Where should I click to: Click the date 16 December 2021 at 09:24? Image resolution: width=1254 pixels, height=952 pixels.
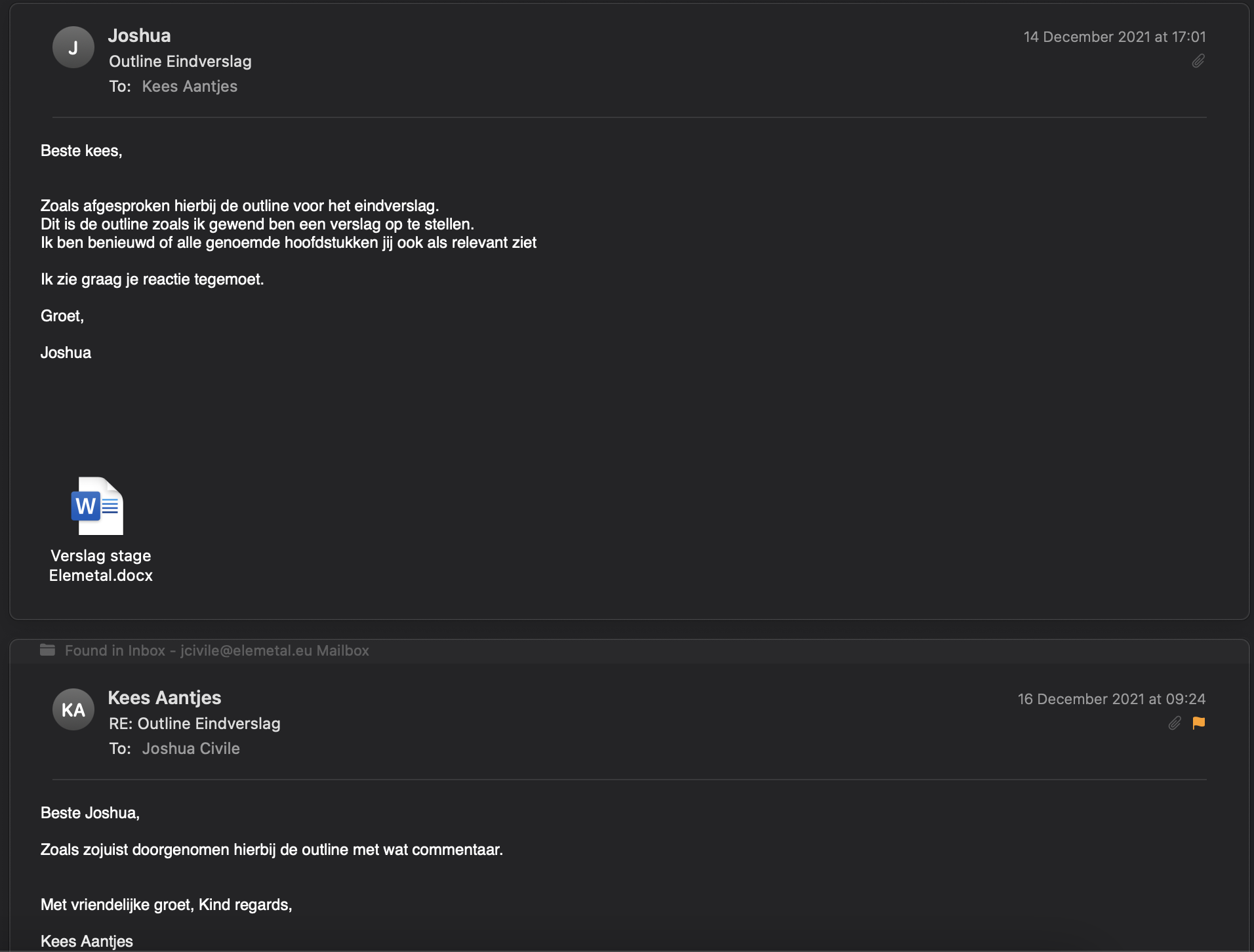[x=1111, y=699]
